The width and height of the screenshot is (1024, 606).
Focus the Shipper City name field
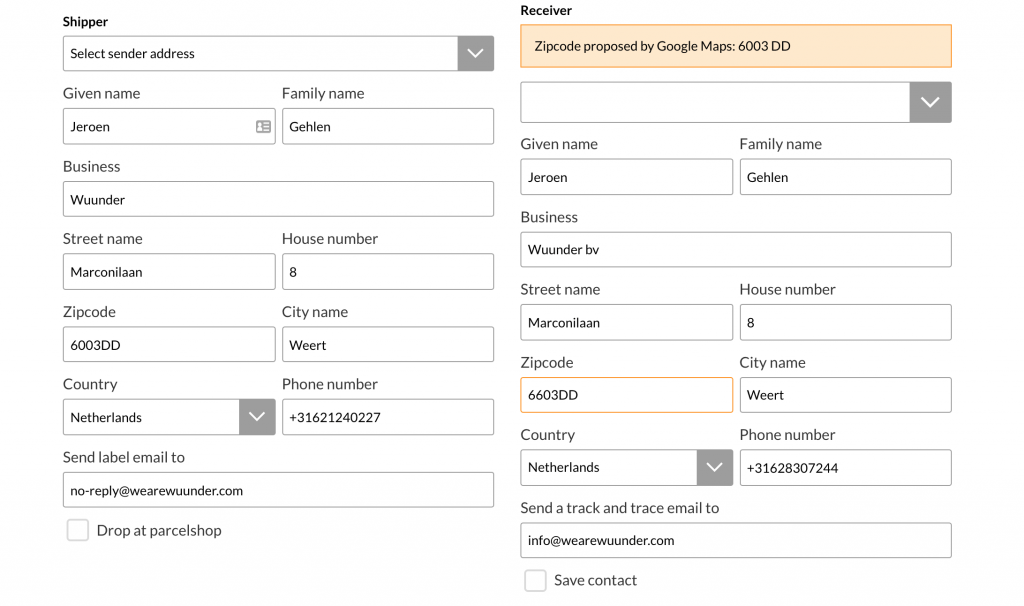[x=388, y=344]
